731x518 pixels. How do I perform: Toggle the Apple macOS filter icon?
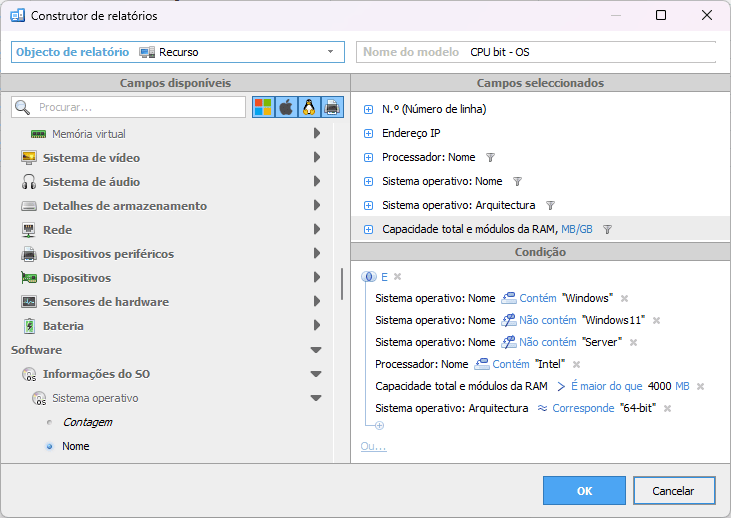tap(286, 107)
